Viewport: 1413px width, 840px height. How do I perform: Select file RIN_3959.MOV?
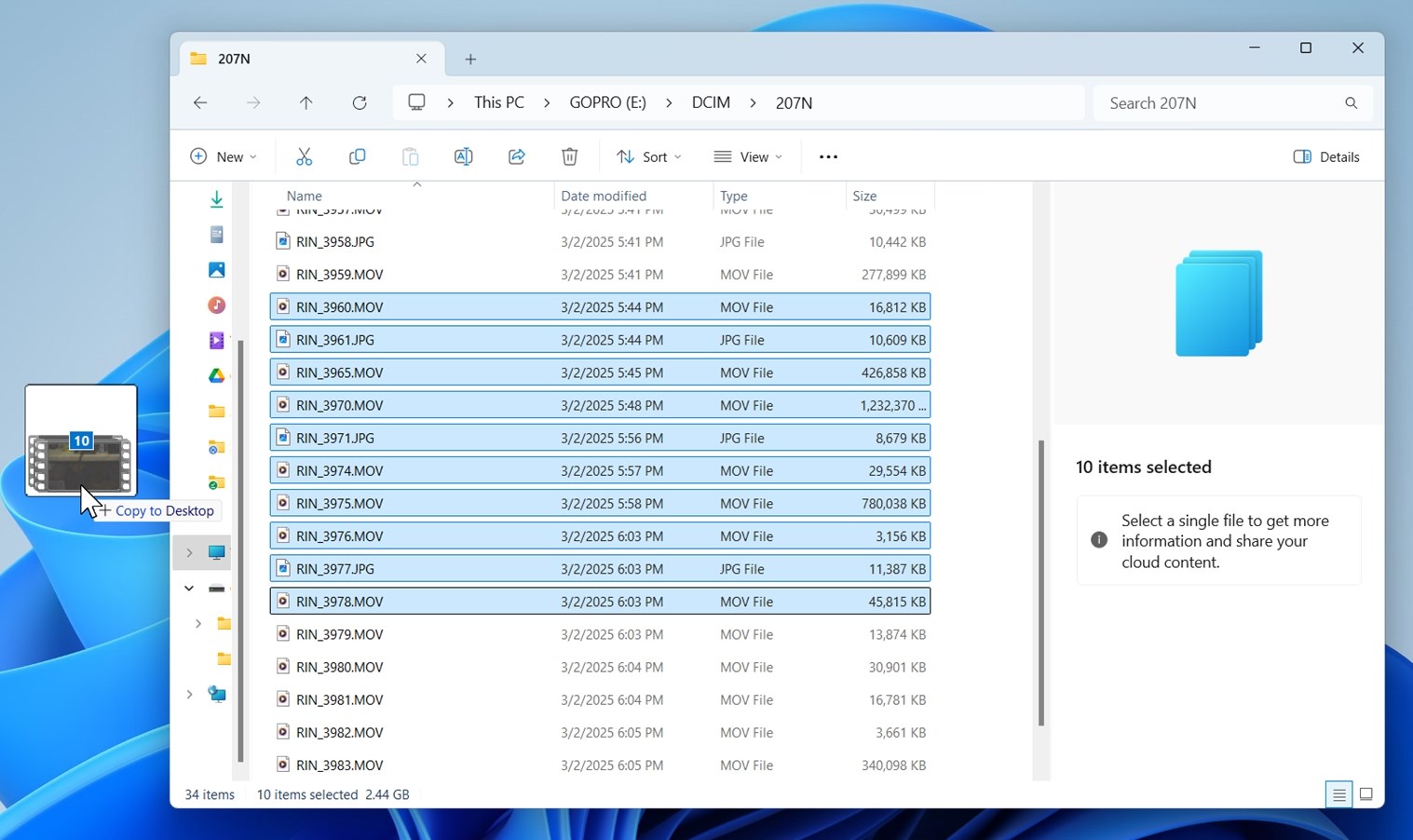click(600, 274)
